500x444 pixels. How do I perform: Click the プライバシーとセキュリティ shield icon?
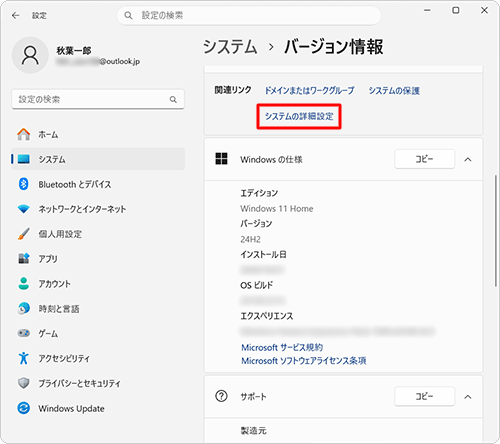[24, 383]
